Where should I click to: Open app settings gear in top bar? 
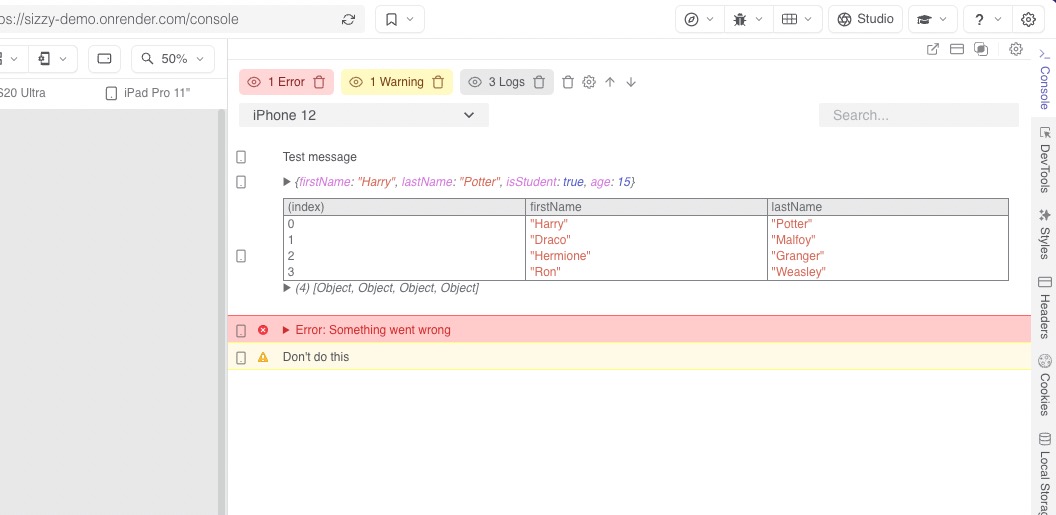(1028, 19)
